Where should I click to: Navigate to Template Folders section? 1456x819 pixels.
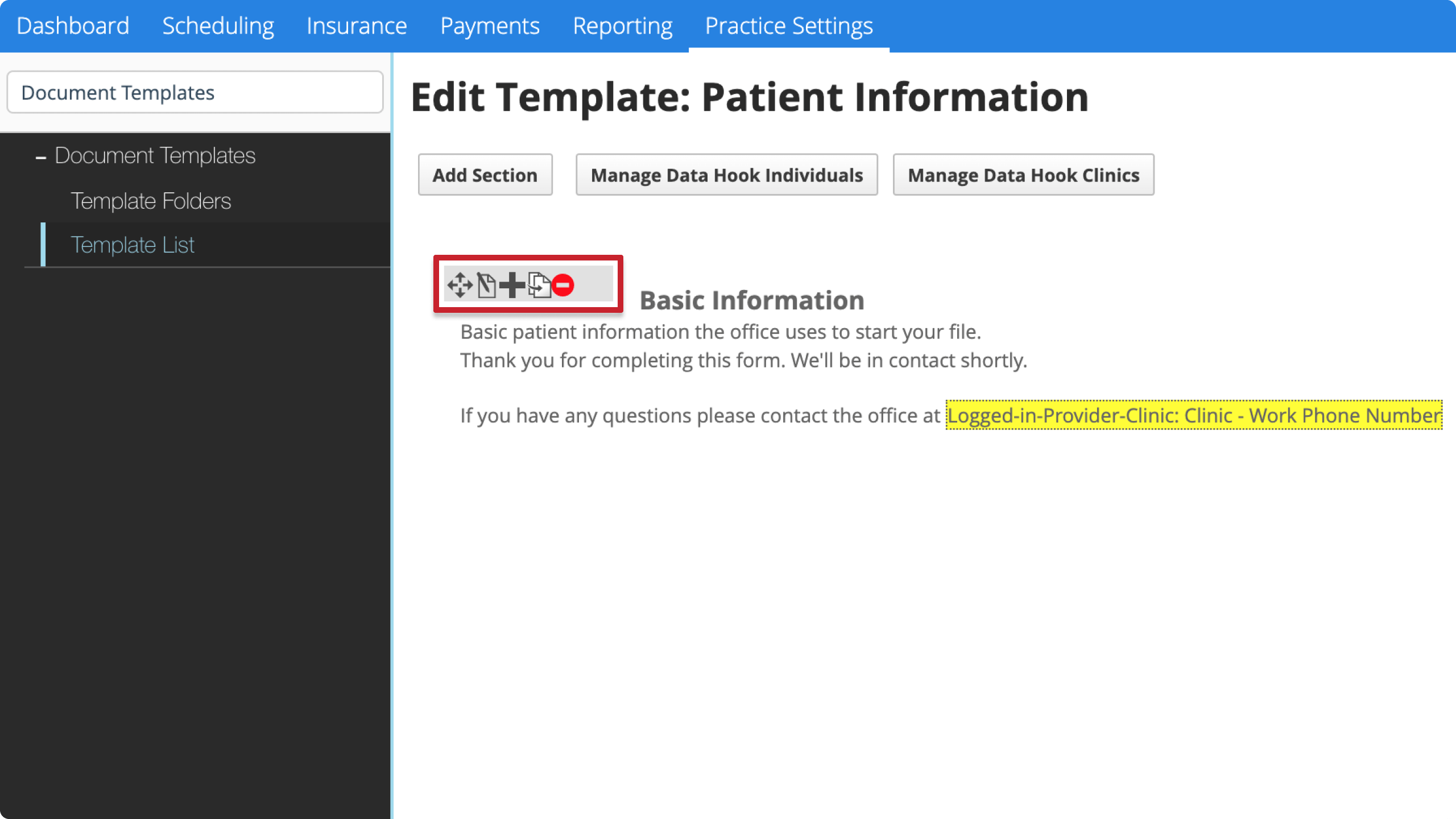150,200
